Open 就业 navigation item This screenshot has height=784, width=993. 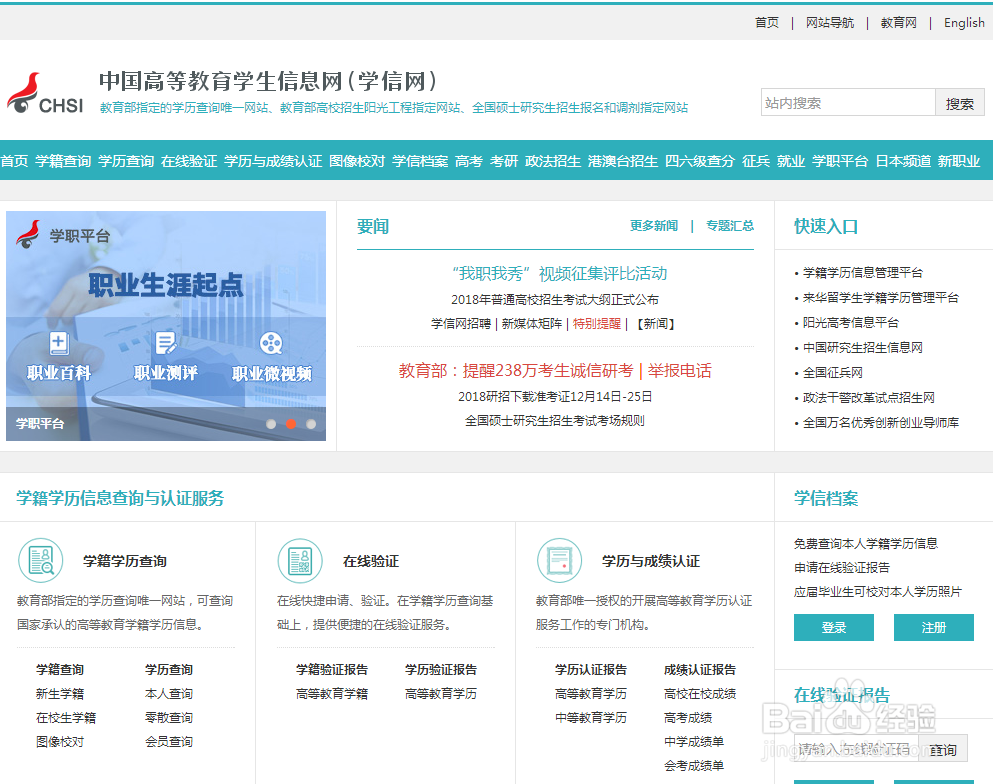click(791, 161)
